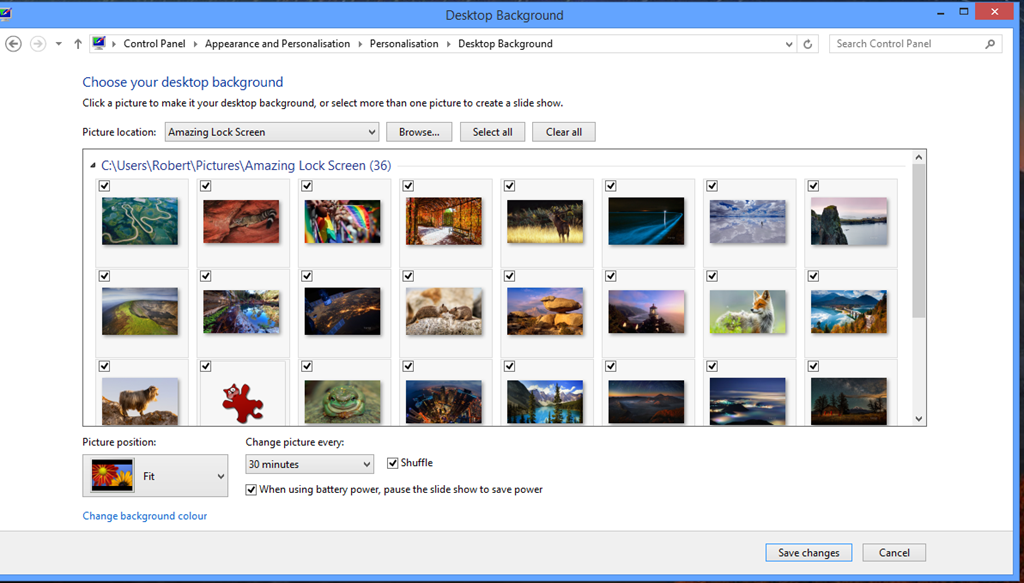
Task: Expand the address bar history dropdown
Action: point(788,44)
